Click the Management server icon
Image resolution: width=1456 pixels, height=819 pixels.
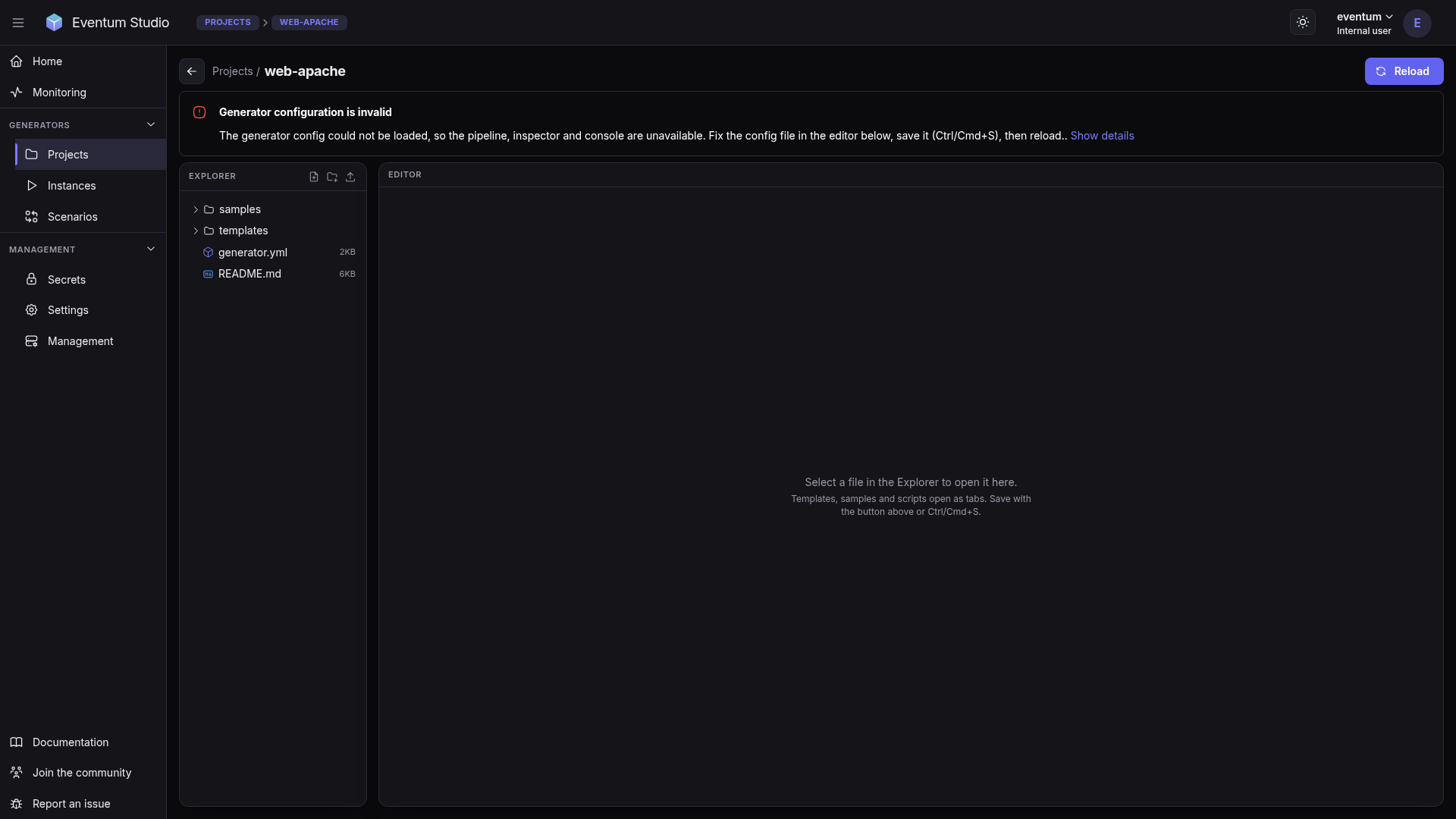tap(31, 341)
